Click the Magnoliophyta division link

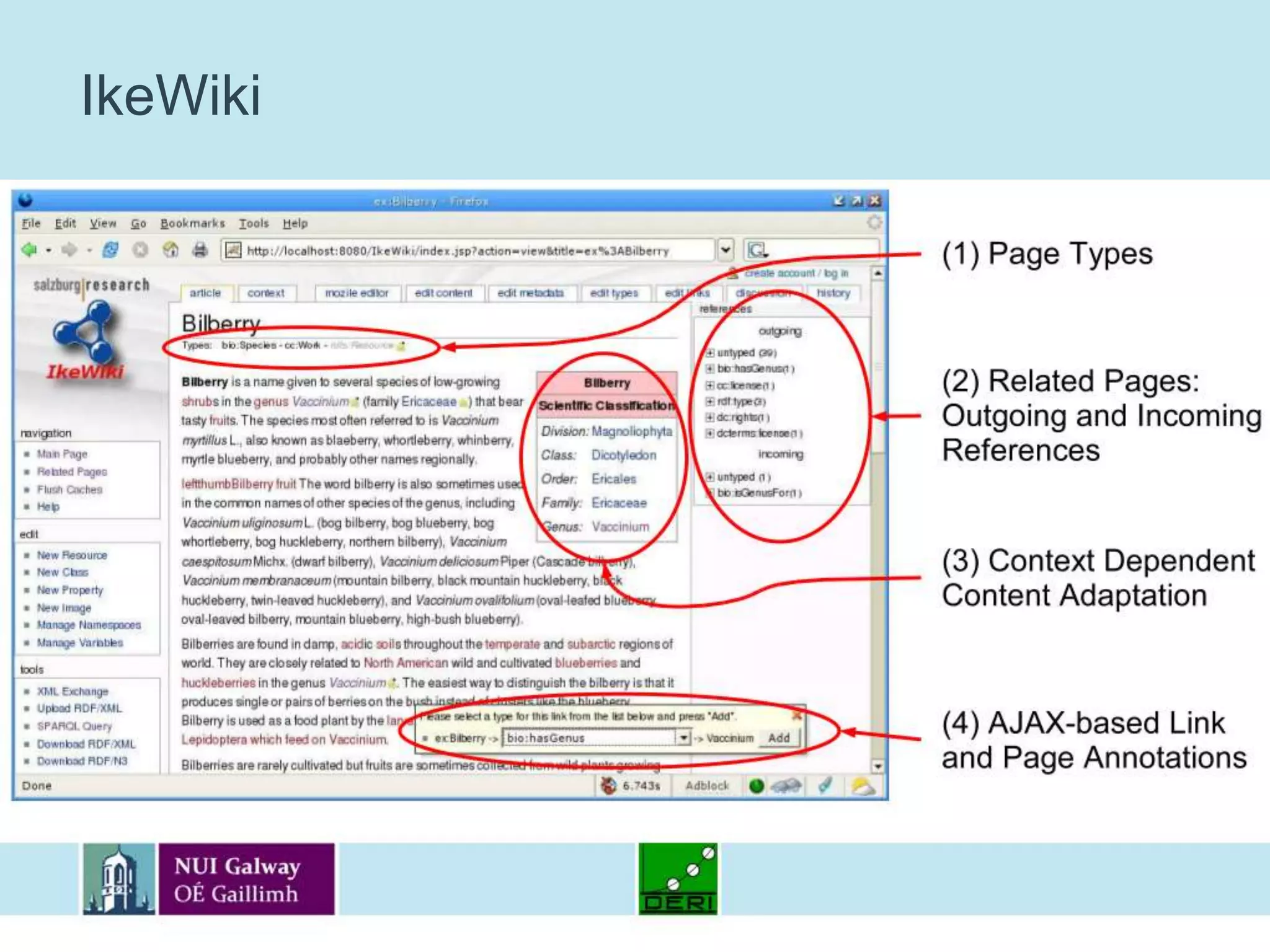click(631, 431)
